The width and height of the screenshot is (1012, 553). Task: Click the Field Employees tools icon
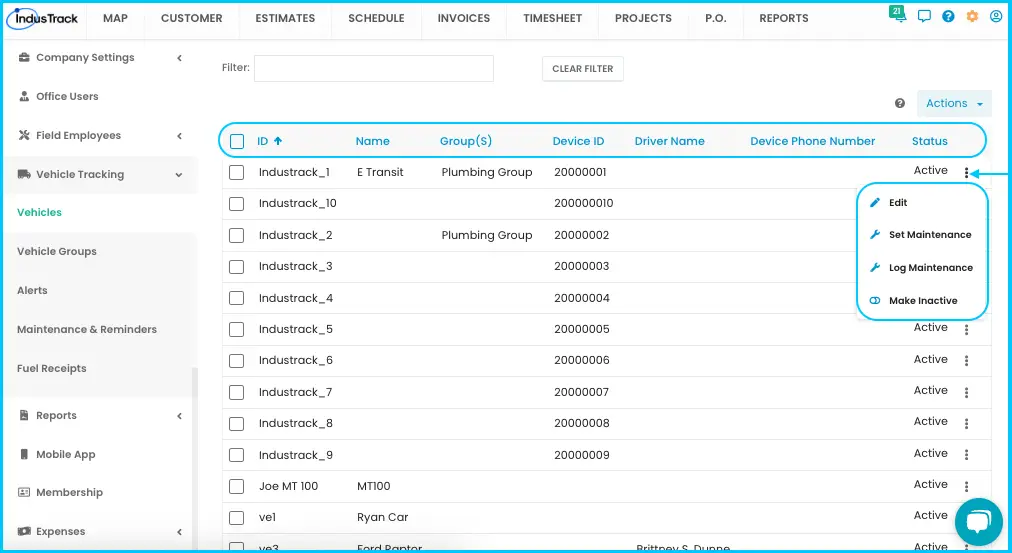pos(24,135)
